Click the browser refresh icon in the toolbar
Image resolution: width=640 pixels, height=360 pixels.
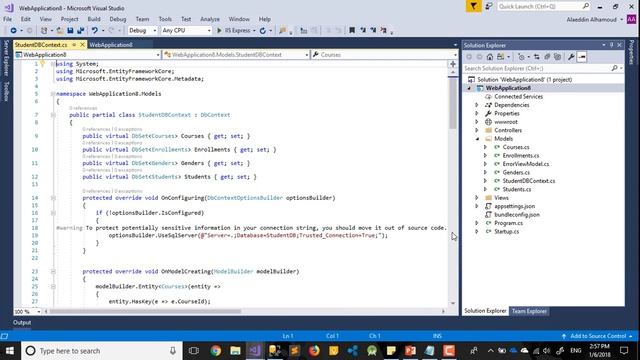point(262,31)
